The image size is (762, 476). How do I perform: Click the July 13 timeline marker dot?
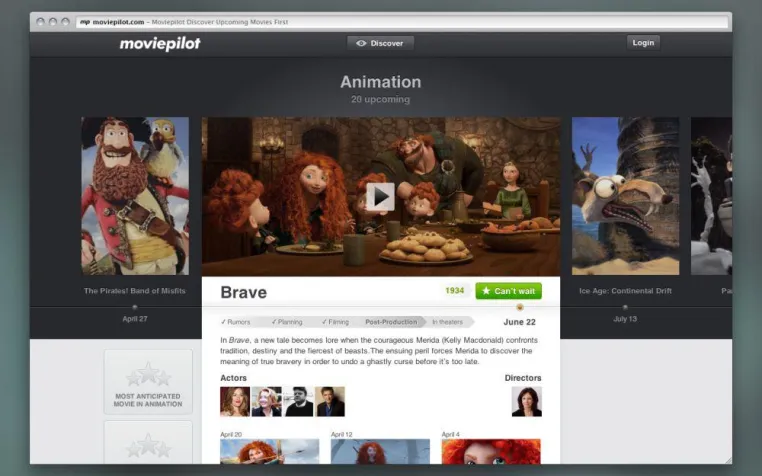(625, 307)
